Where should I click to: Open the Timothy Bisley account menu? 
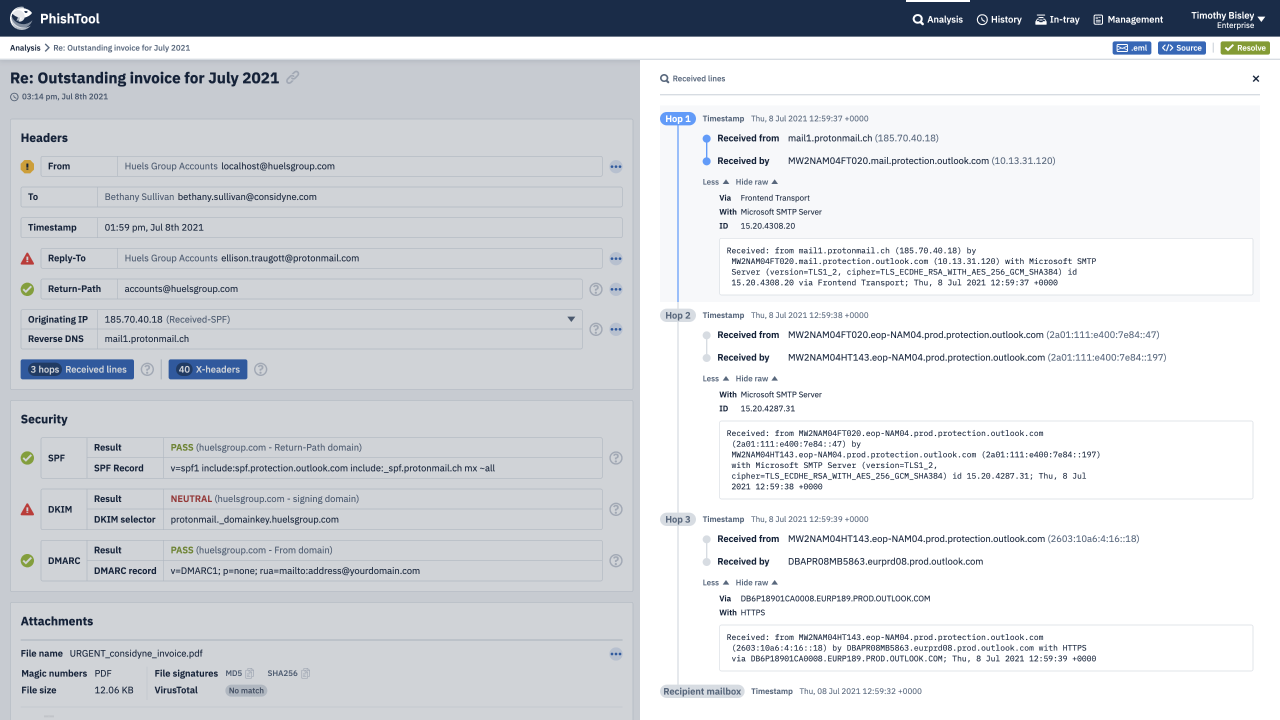tap(1229, 19)
